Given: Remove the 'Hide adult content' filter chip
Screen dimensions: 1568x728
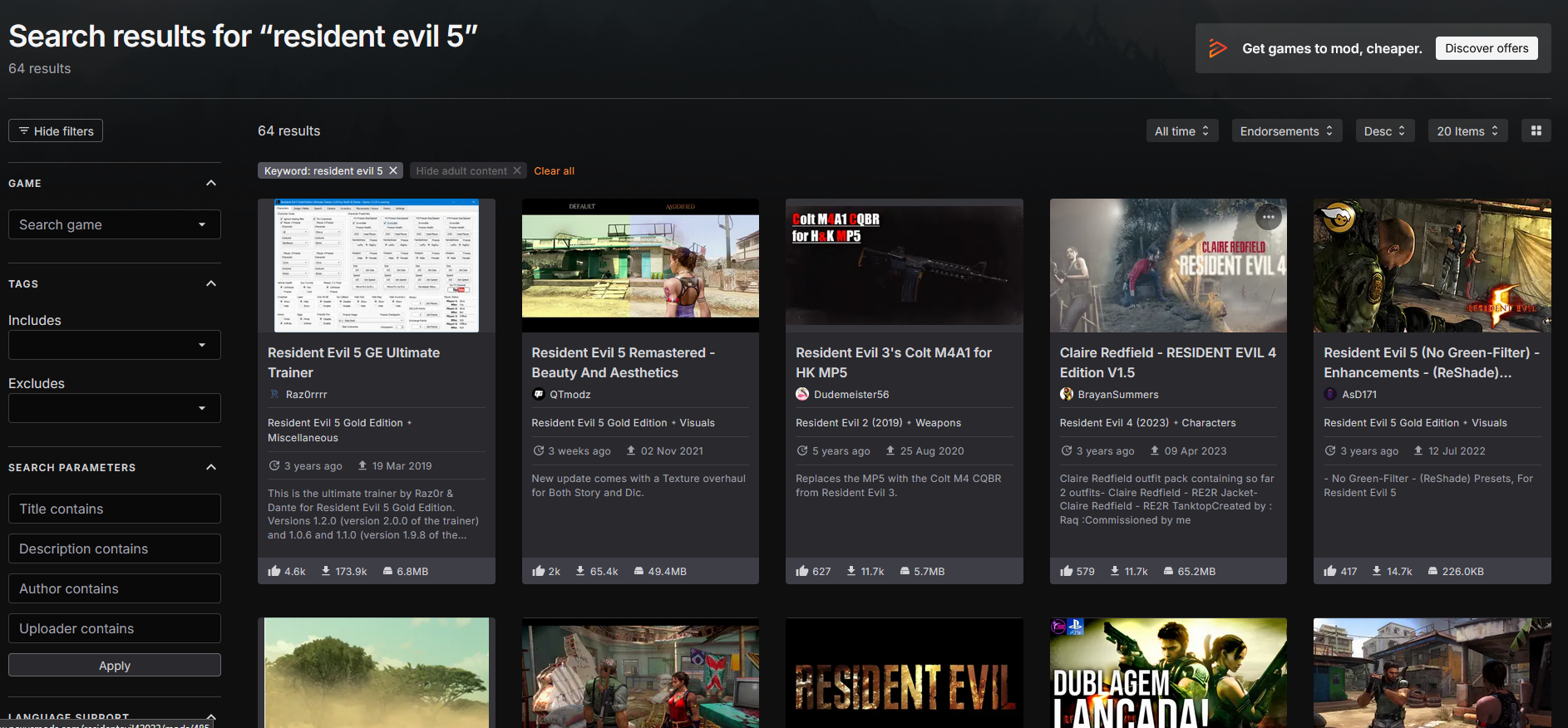Looking at the screenshot, I should pyautogui.click(x=517, y=170).
